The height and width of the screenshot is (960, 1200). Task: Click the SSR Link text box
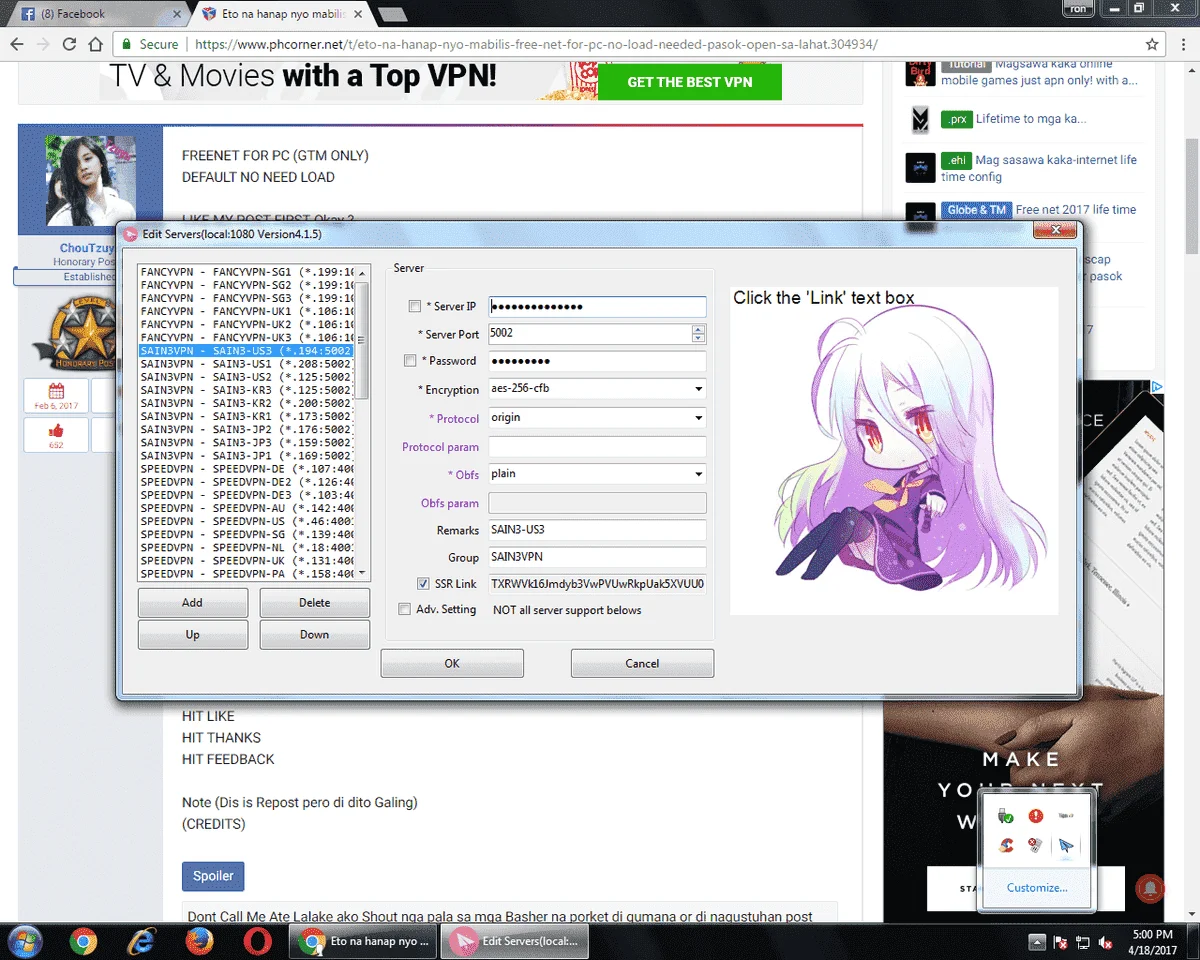(x=597, y=583)
